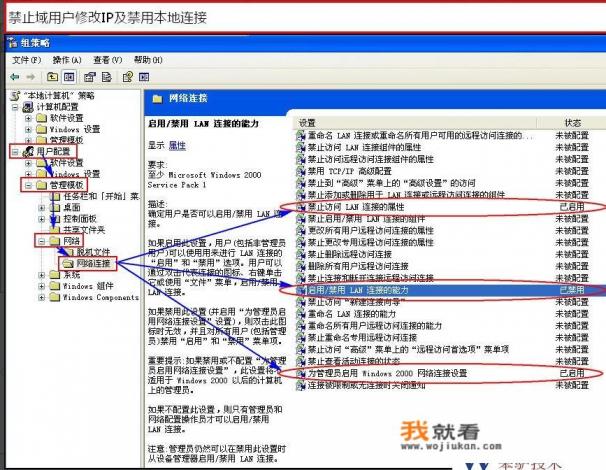Viewport: 606px width, 470px height.
Task: Open the 帮助(H) menu
Action: click(148, 60)
